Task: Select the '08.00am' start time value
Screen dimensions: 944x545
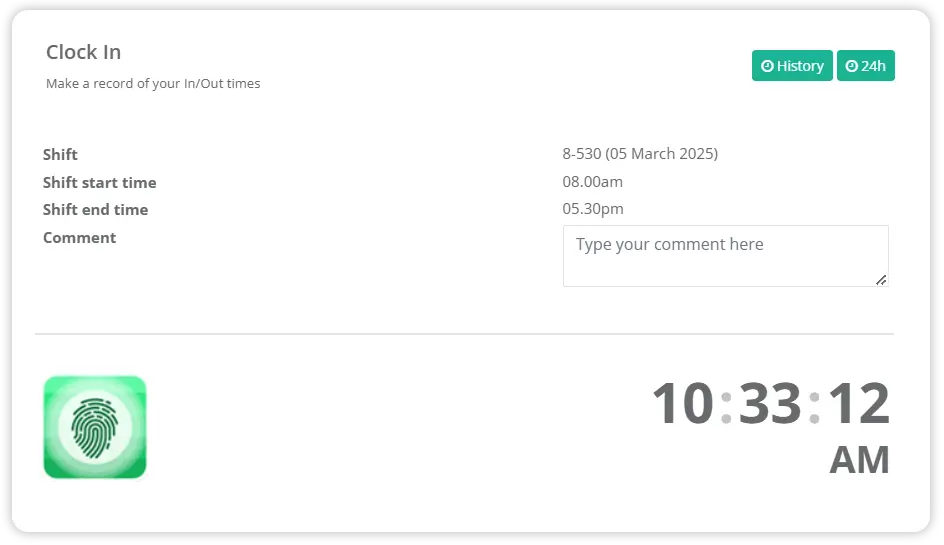Action: [x=592, y=182]
